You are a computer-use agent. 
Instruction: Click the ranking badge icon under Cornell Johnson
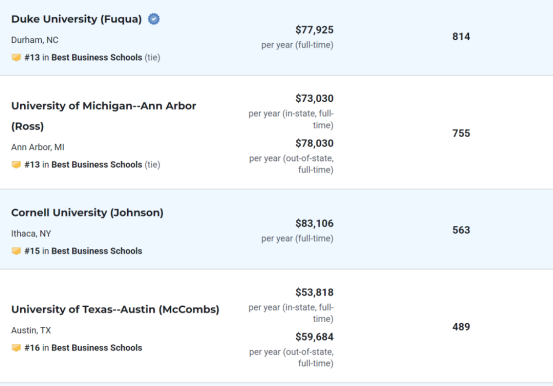tap(16, 251)
